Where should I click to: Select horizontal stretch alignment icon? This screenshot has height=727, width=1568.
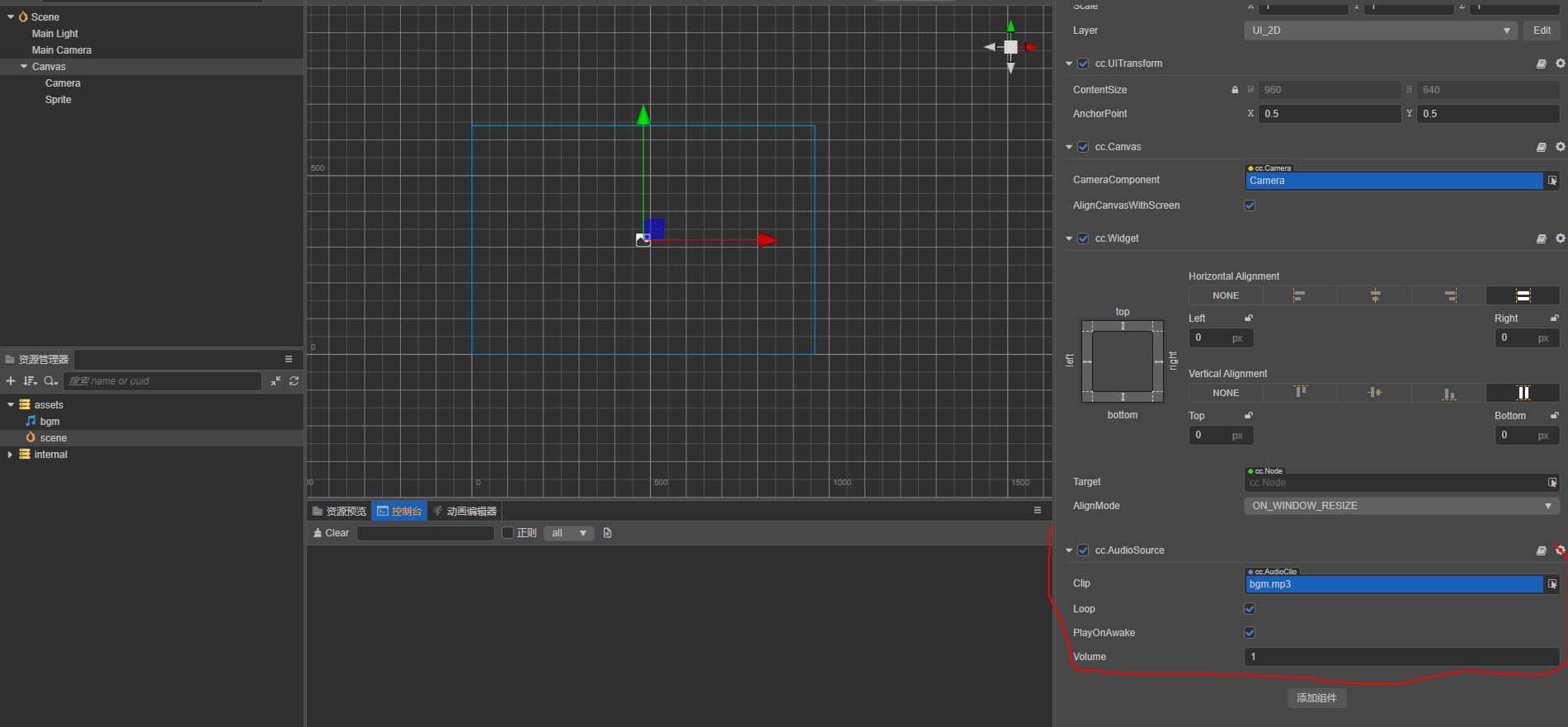pos(1523,295)
